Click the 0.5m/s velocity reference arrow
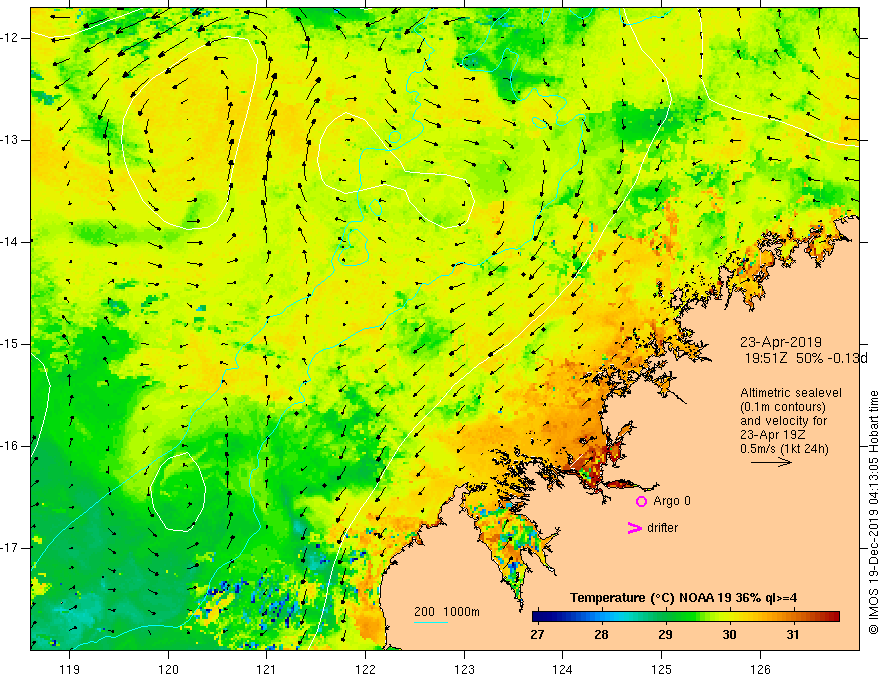 [771, 462]
